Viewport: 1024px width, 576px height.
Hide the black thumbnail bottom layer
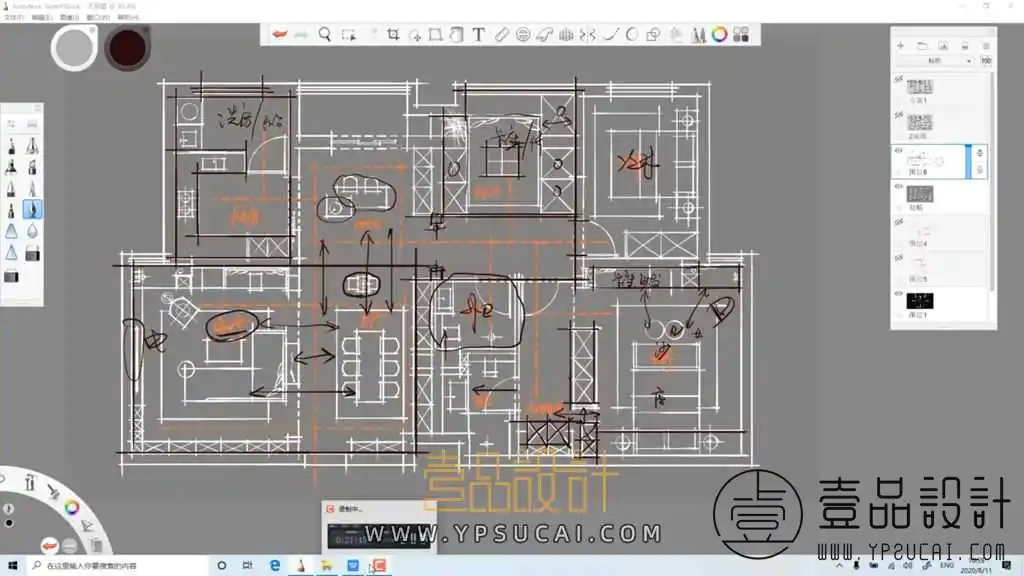899,294
